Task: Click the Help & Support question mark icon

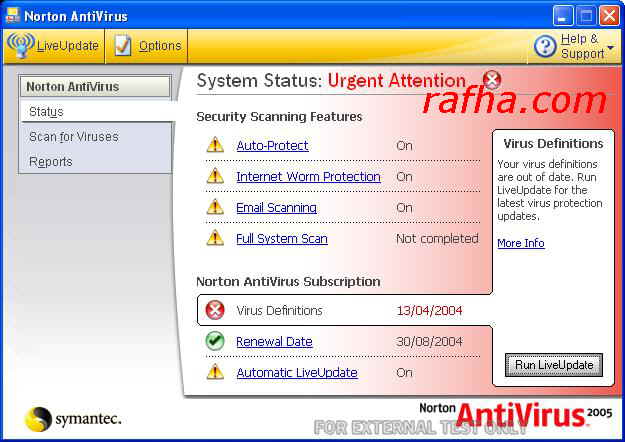Action: (x=545, y=46)
